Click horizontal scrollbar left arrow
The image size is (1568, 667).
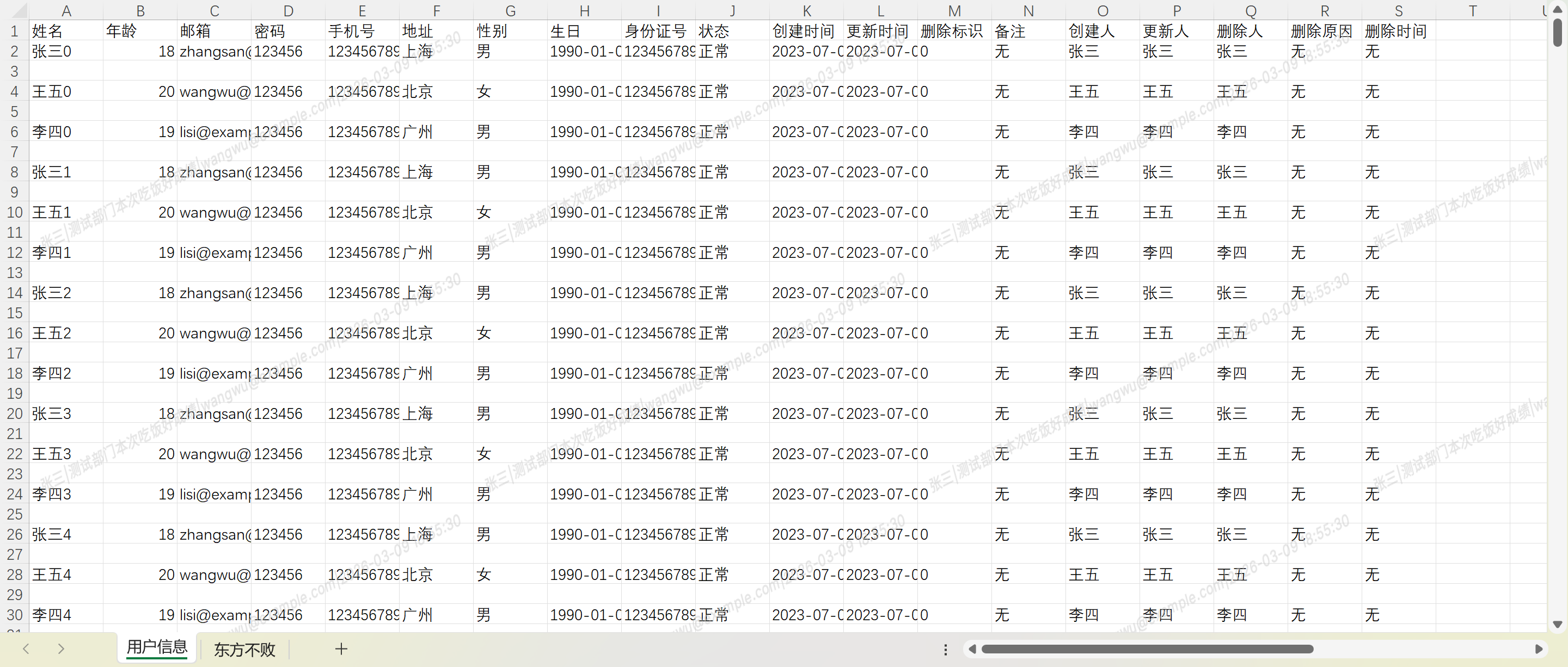coord(972,650)
